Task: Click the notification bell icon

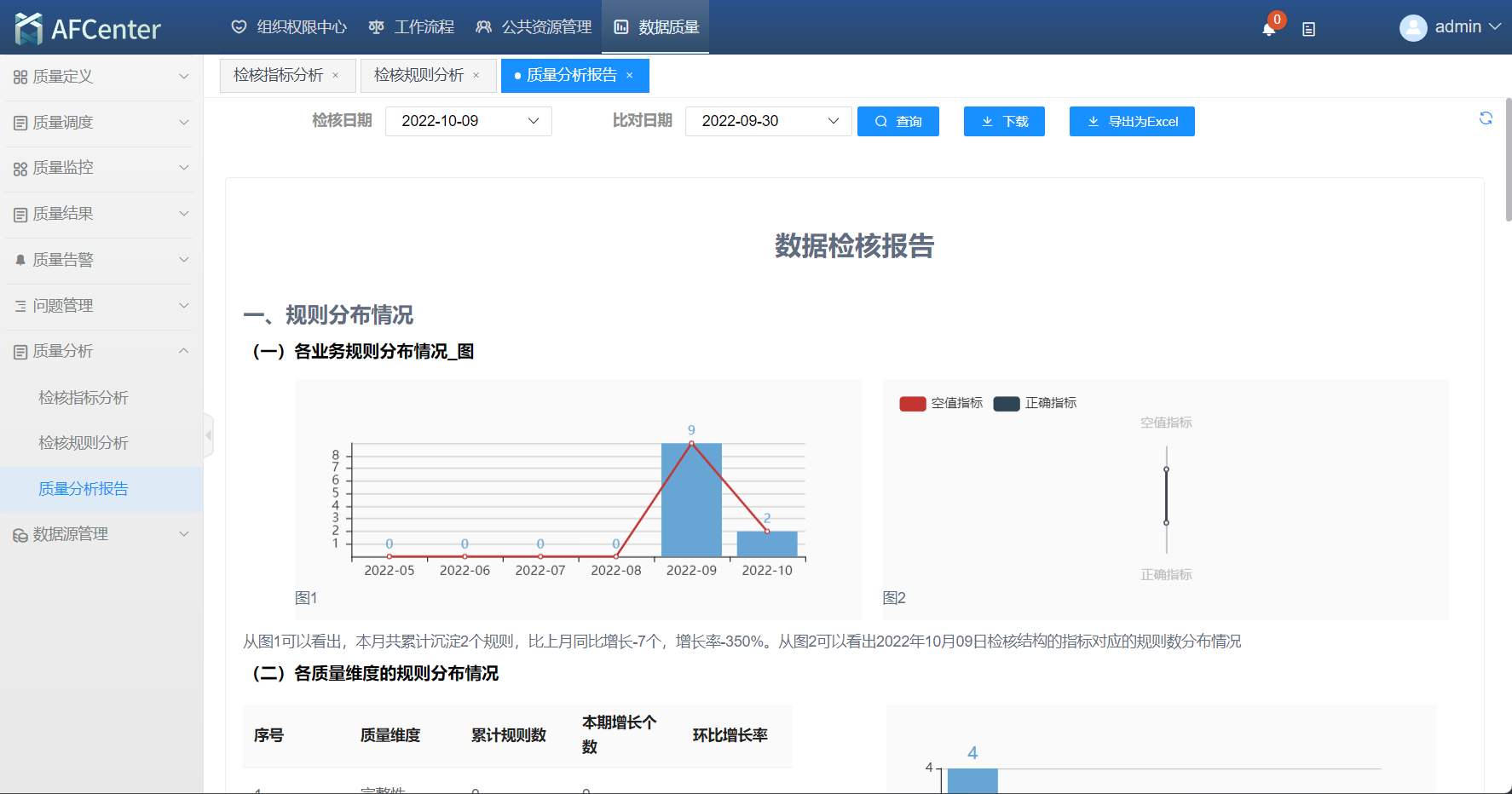Action: [1268, 29]
